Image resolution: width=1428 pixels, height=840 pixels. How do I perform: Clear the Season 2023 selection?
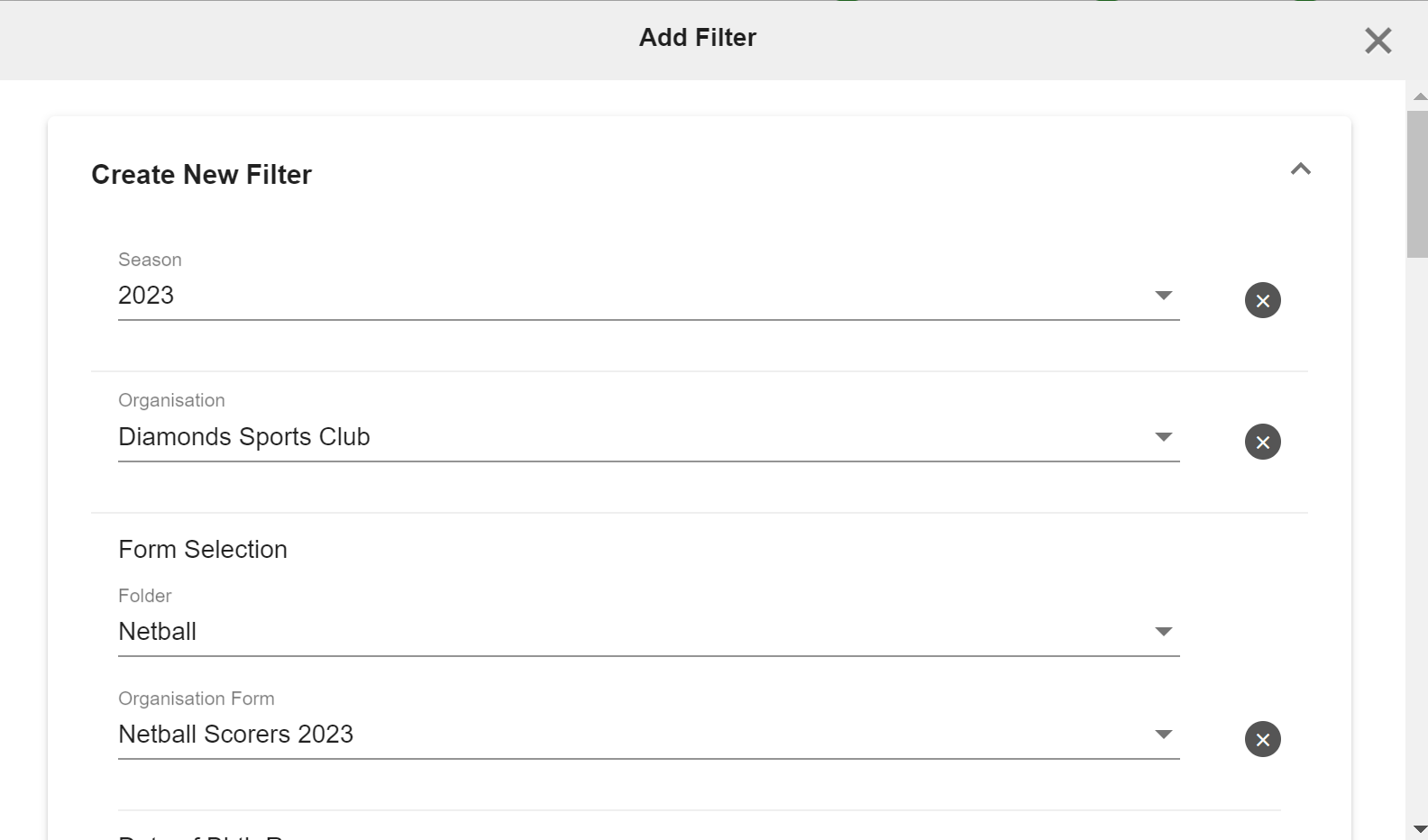[1262, 300]
